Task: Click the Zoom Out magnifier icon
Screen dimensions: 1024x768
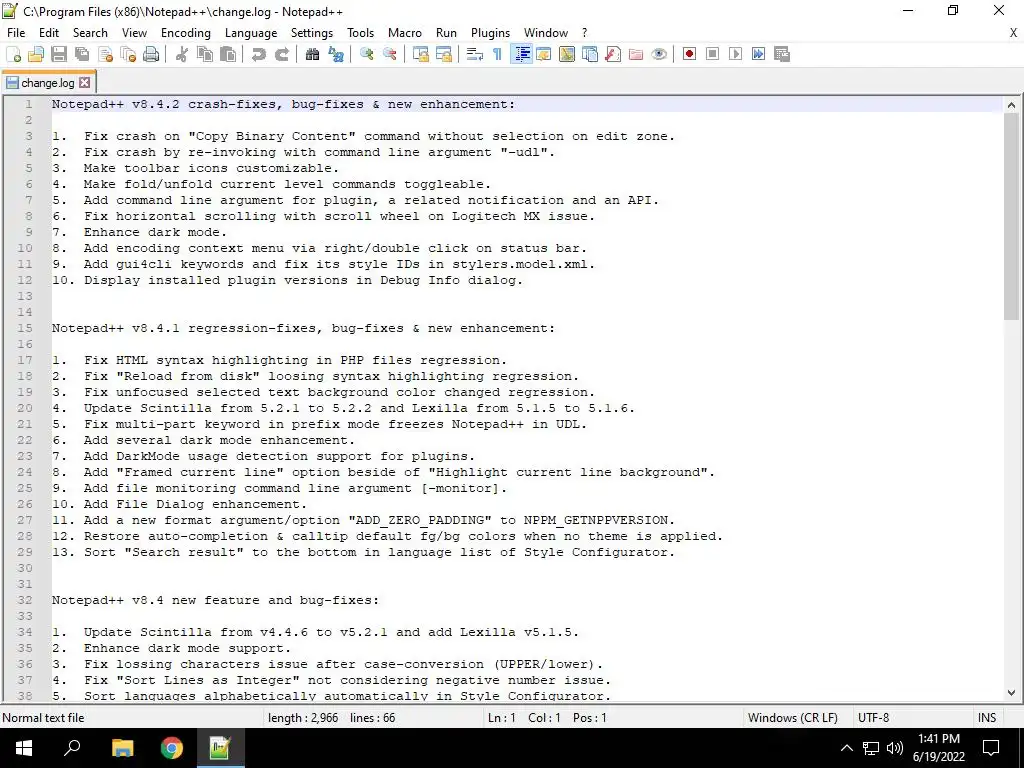Action: [x=390, y=54]
